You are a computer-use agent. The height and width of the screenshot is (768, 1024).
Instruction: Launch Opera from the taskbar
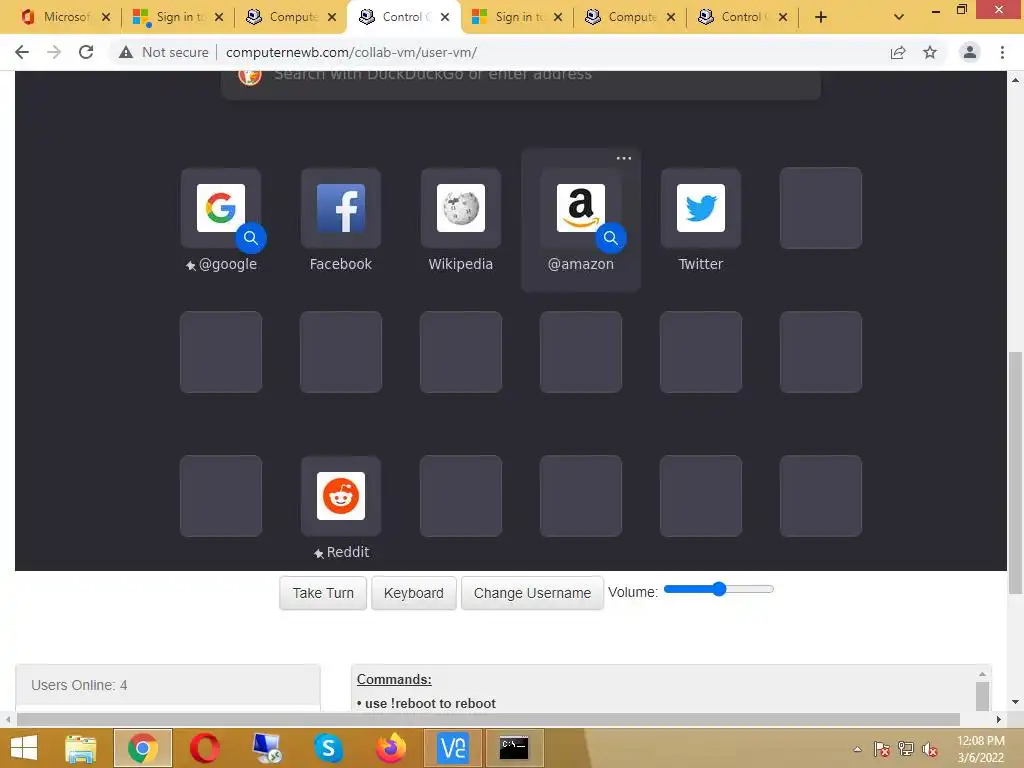coord(204,748)
